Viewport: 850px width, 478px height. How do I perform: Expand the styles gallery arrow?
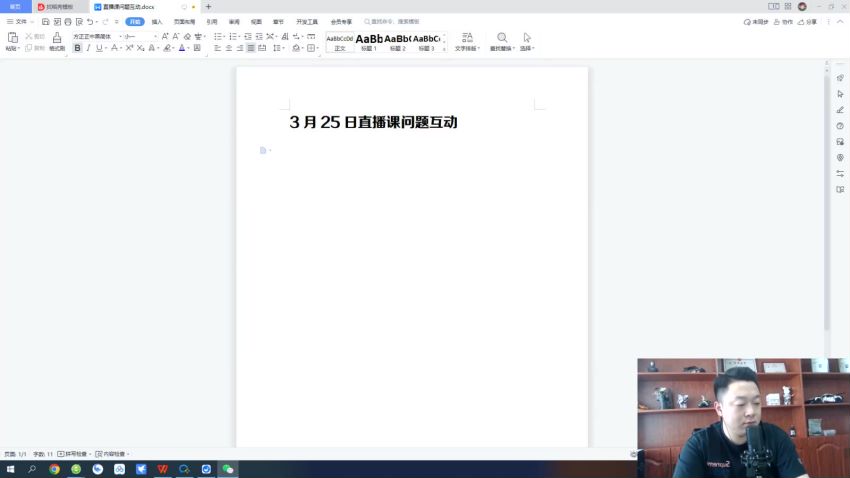coord(444,49)
